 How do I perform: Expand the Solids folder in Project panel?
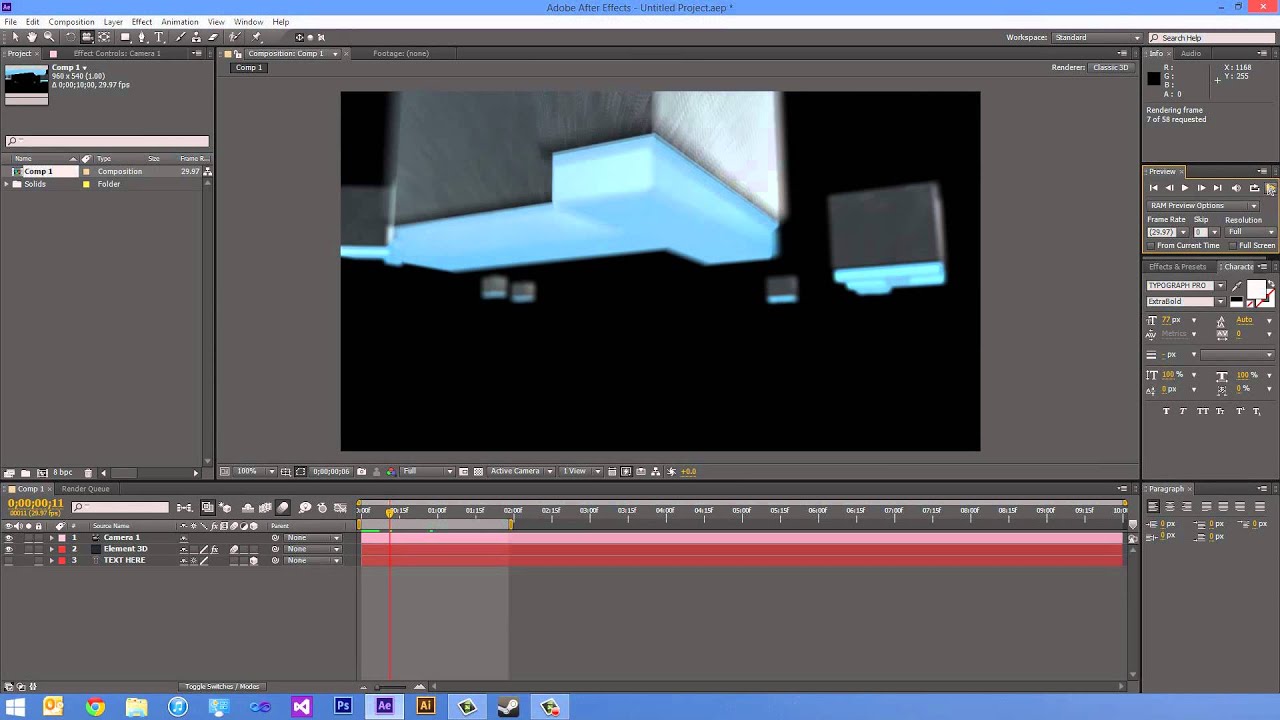(x=7, y=184)
